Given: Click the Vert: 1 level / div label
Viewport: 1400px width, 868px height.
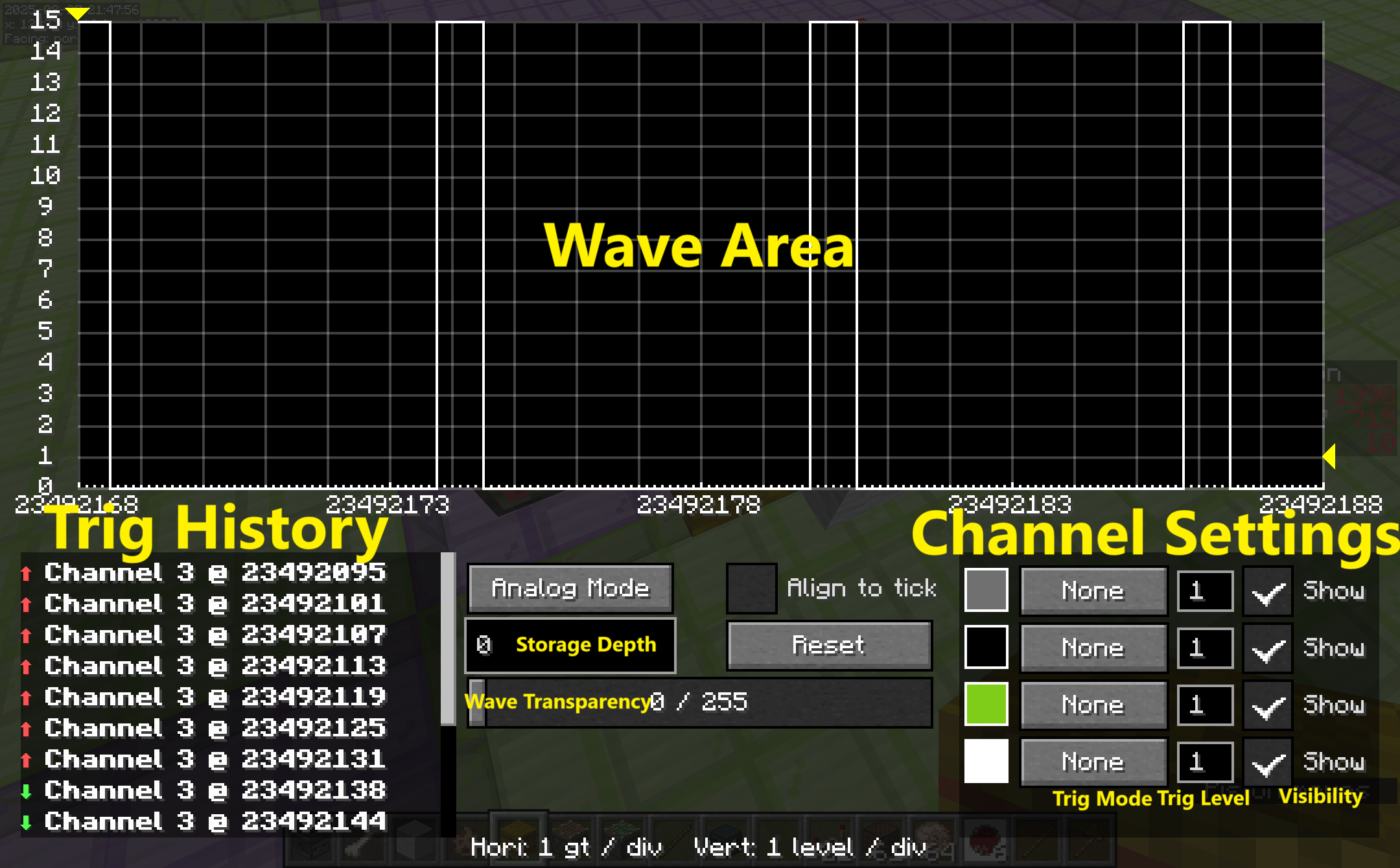Looking at the screenshot, I should click(810, 847).
